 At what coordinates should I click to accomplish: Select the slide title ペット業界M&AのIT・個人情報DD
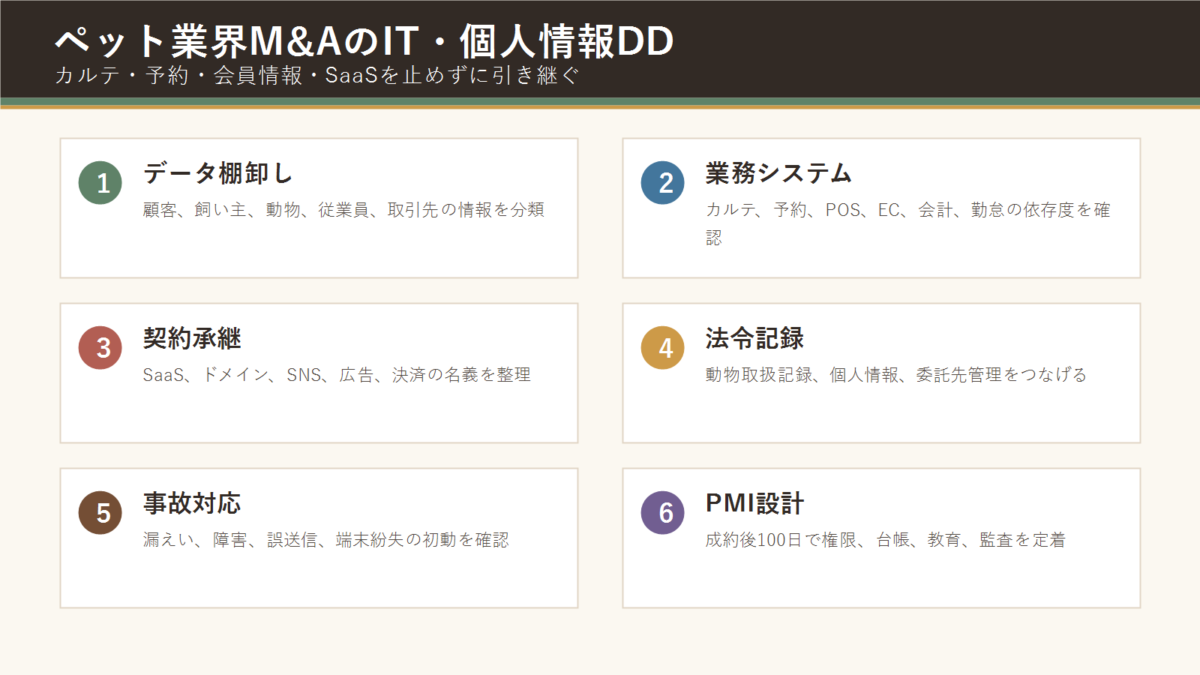coord(363,40)
